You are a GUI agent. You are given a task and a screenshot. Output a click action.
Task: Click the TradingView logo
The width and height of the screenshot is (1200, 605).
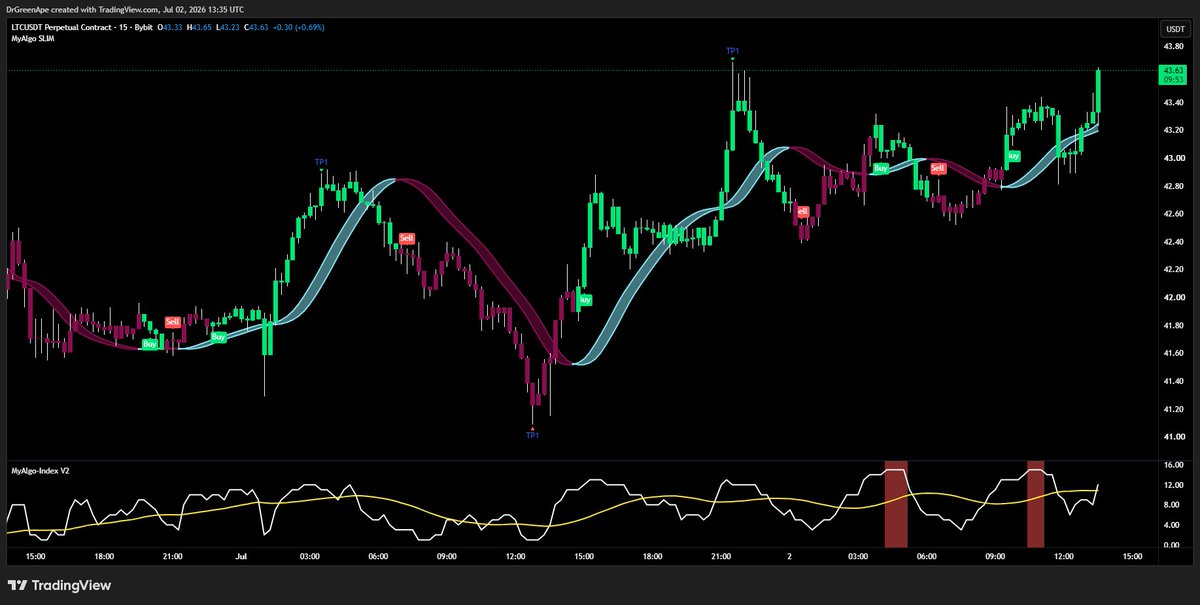coord(60,585)
